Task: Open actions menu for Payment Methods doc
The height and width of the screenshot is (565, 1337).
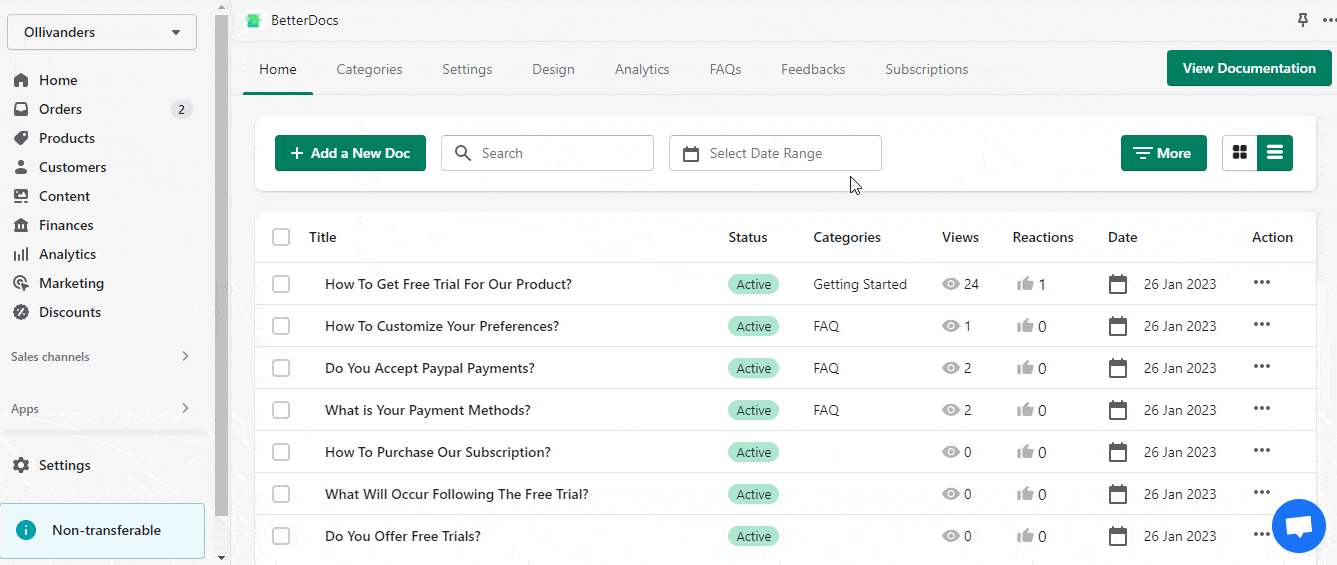Action: coord(1262,409)
